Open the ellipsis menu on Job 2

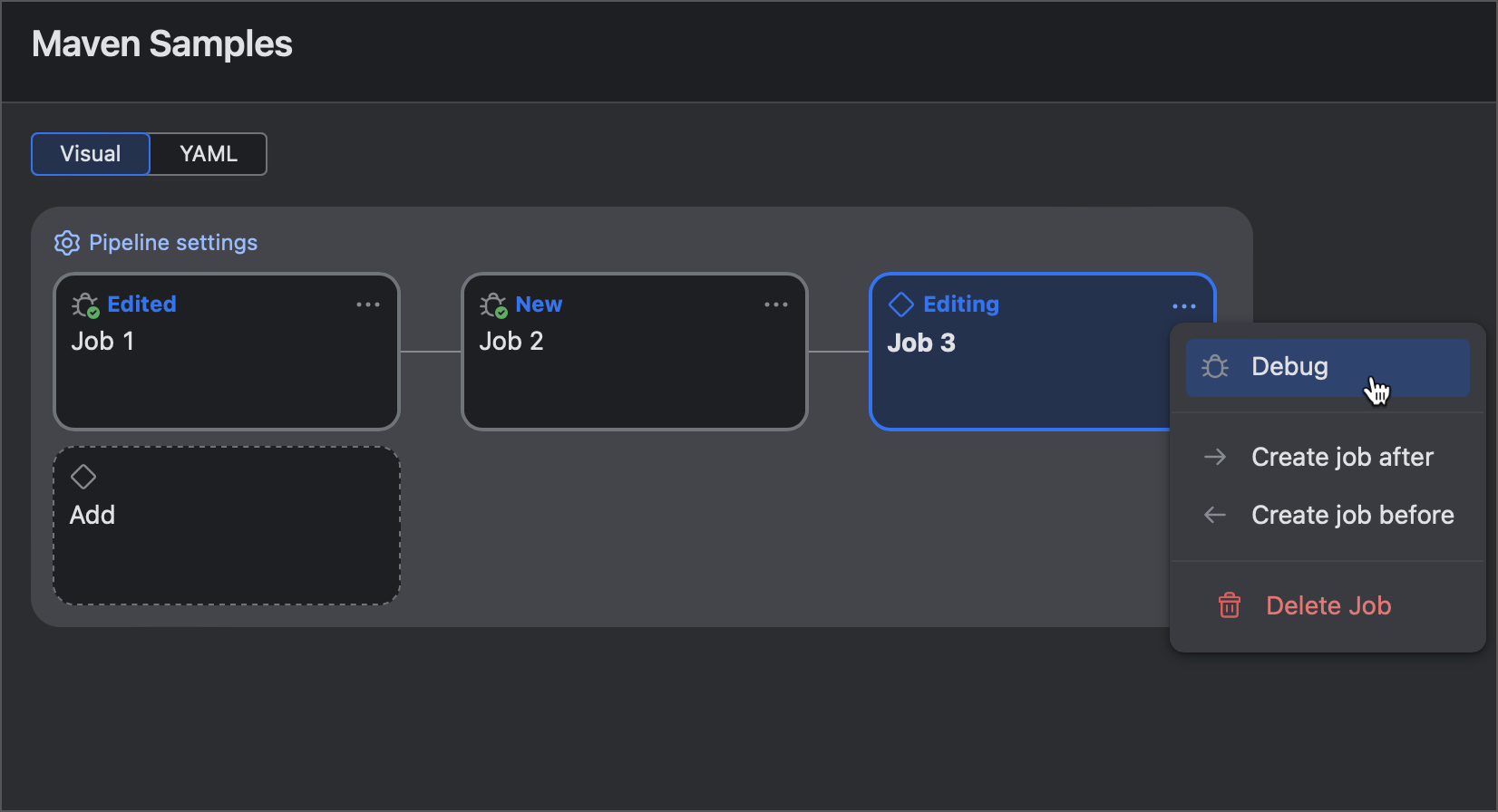pyautogui.click(x=776, y=304)
